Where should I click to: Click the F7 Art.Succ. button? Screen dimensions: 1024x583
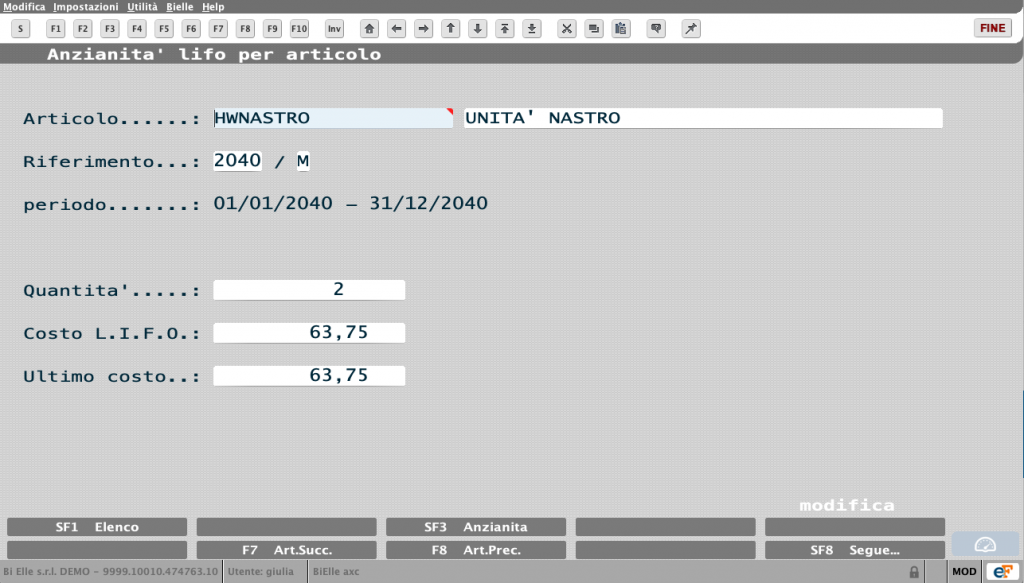(287, 550)
